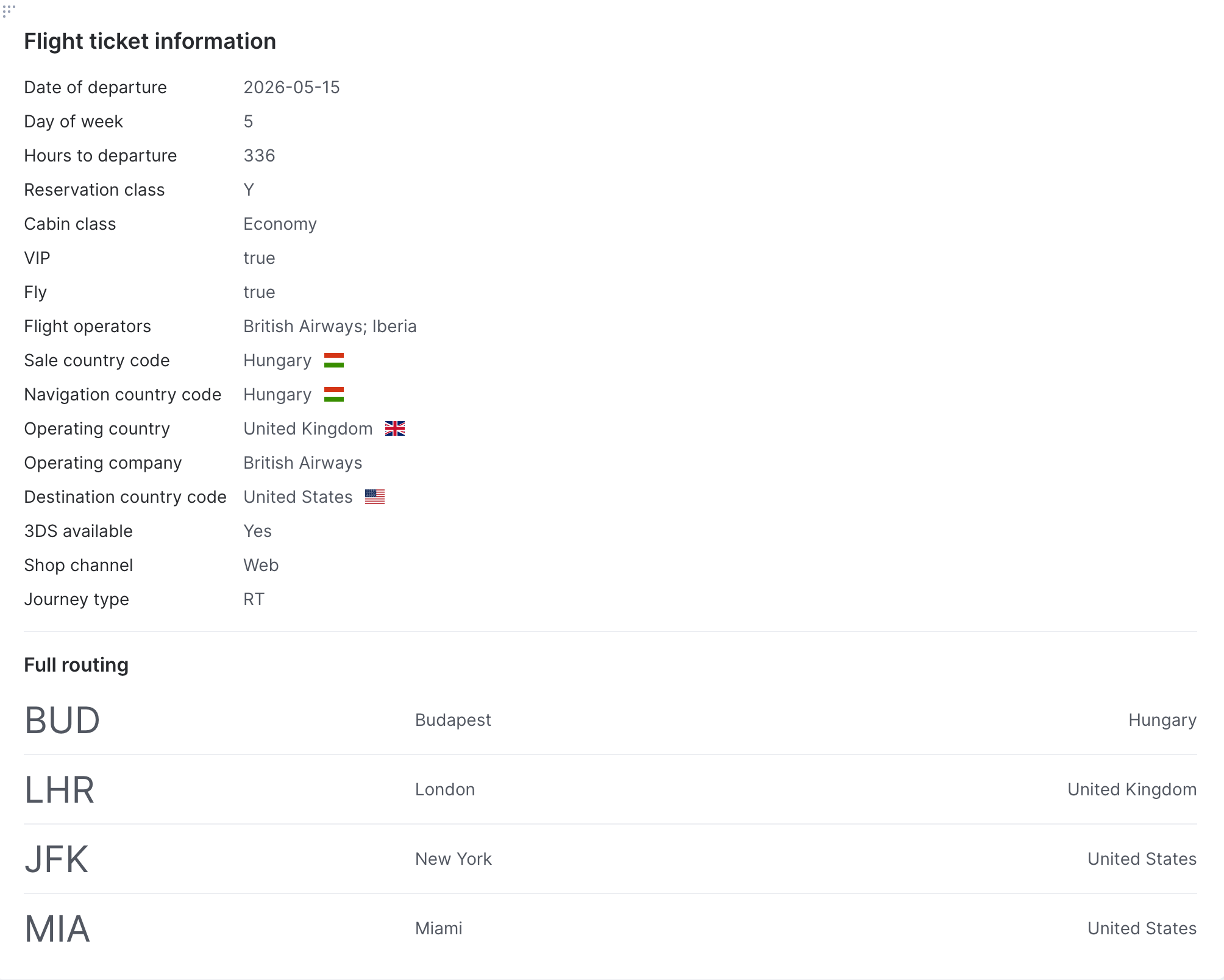Screen dimensions: 1224x980
Task: Click Hungary flag beside Navigation country code
Action: (333, 394)
